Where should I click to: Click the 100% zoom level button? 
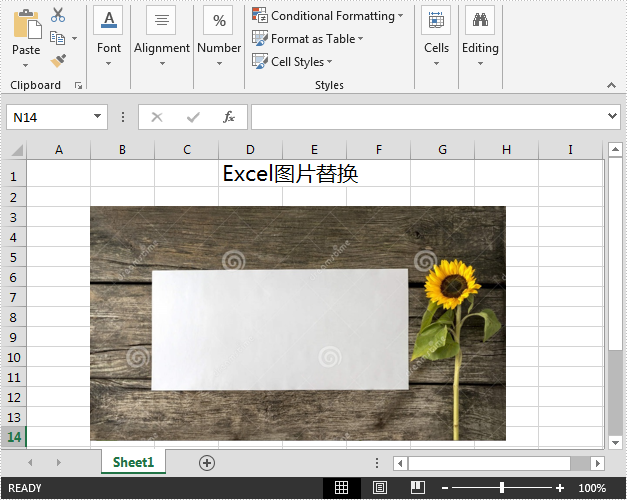point(592,488)
